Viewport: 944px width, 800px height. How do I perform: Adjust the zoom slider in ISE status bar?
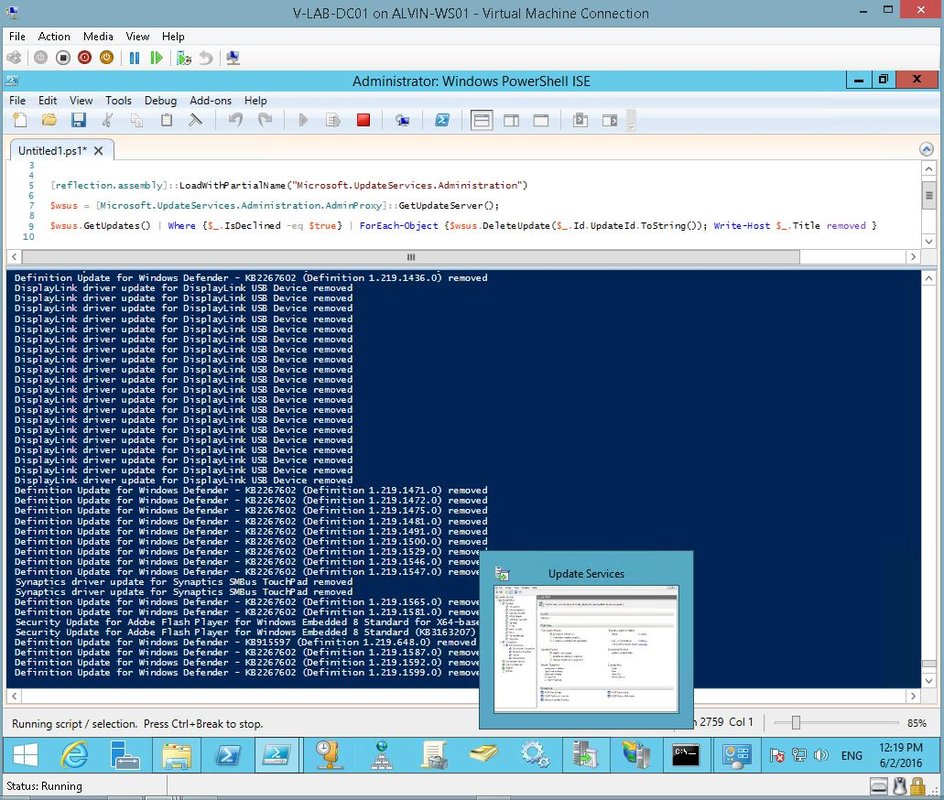(x=797, y=722)
